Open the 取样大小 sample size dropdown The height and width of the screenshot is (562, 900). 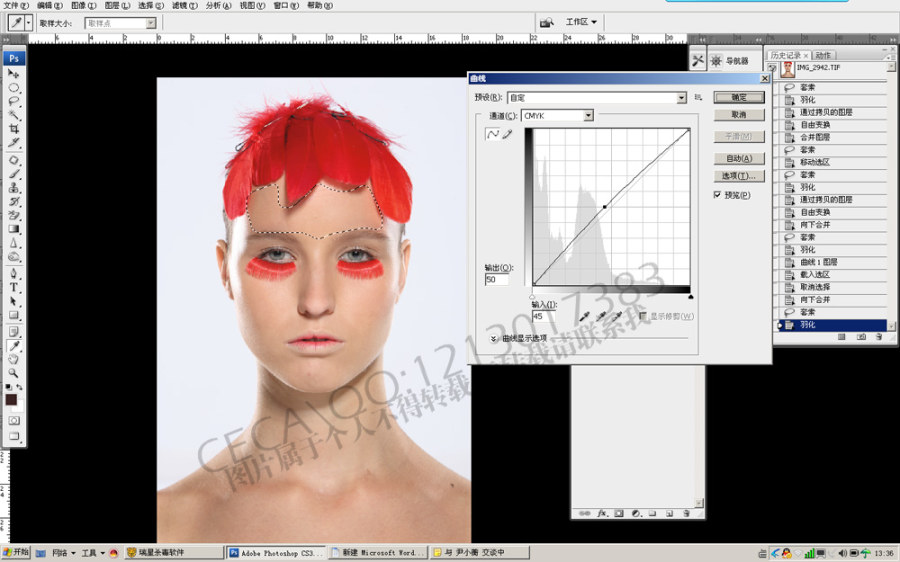[121, 23]
